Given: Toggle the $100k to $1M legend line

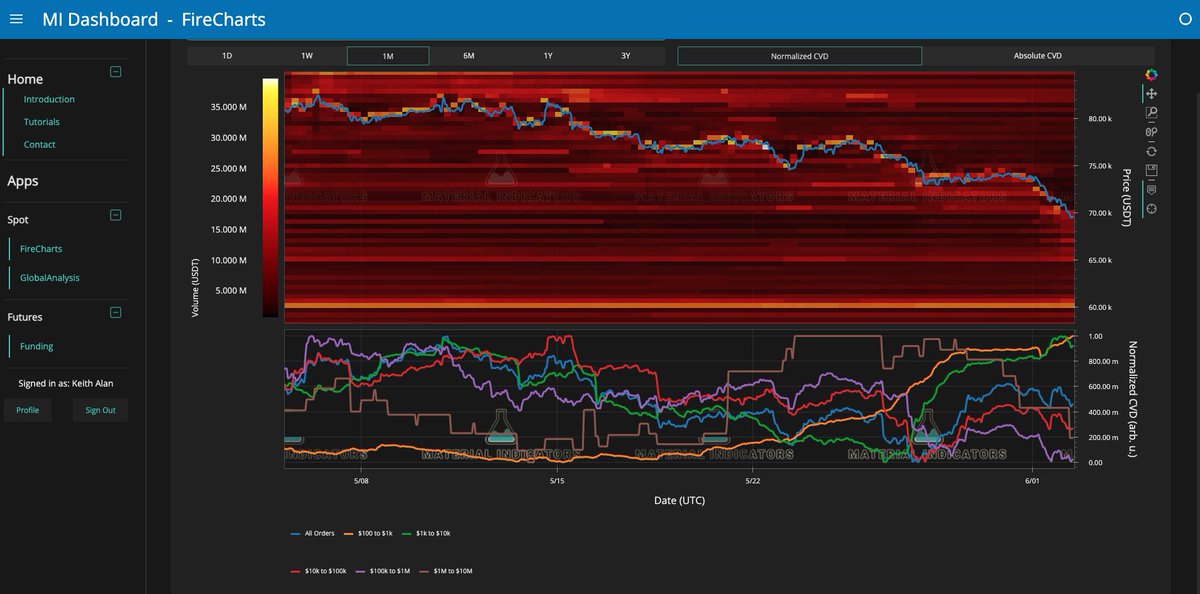Looking at the screenshot, I should tap(382, 571).
